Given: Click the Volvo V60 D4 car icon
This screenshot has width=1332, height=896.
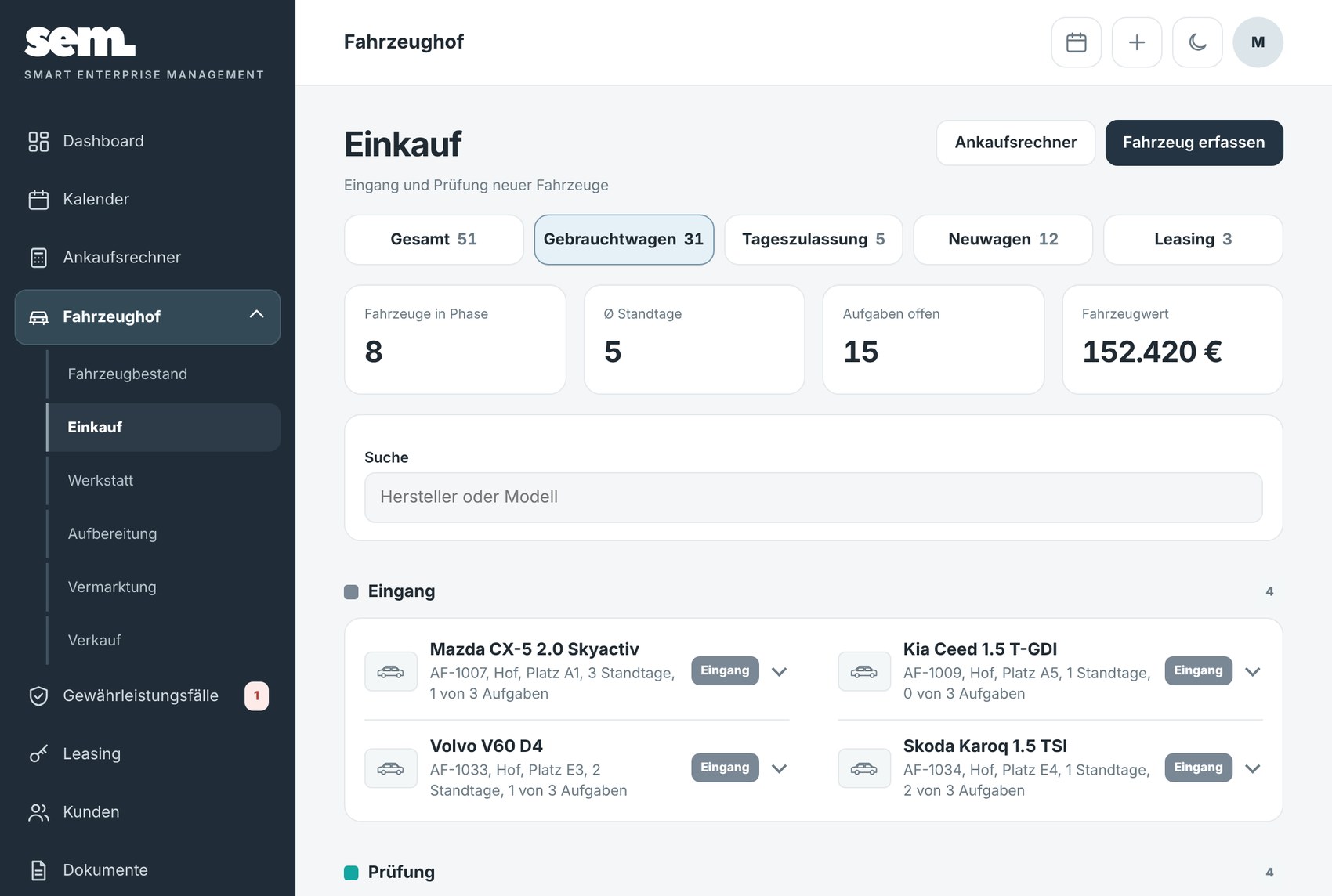Looking at the screenshot, I should [x=390, y=768].
